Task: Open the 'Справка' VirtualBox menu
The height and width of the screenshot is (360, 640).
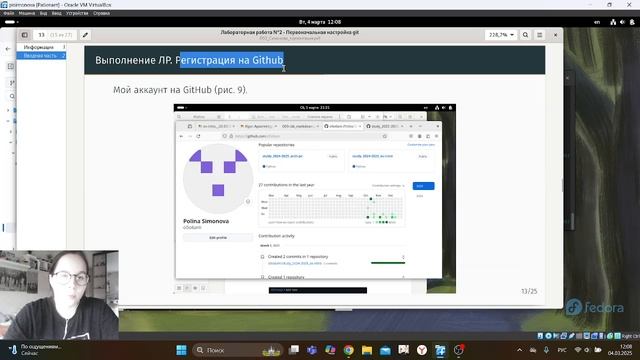Action: click(101, 13)
